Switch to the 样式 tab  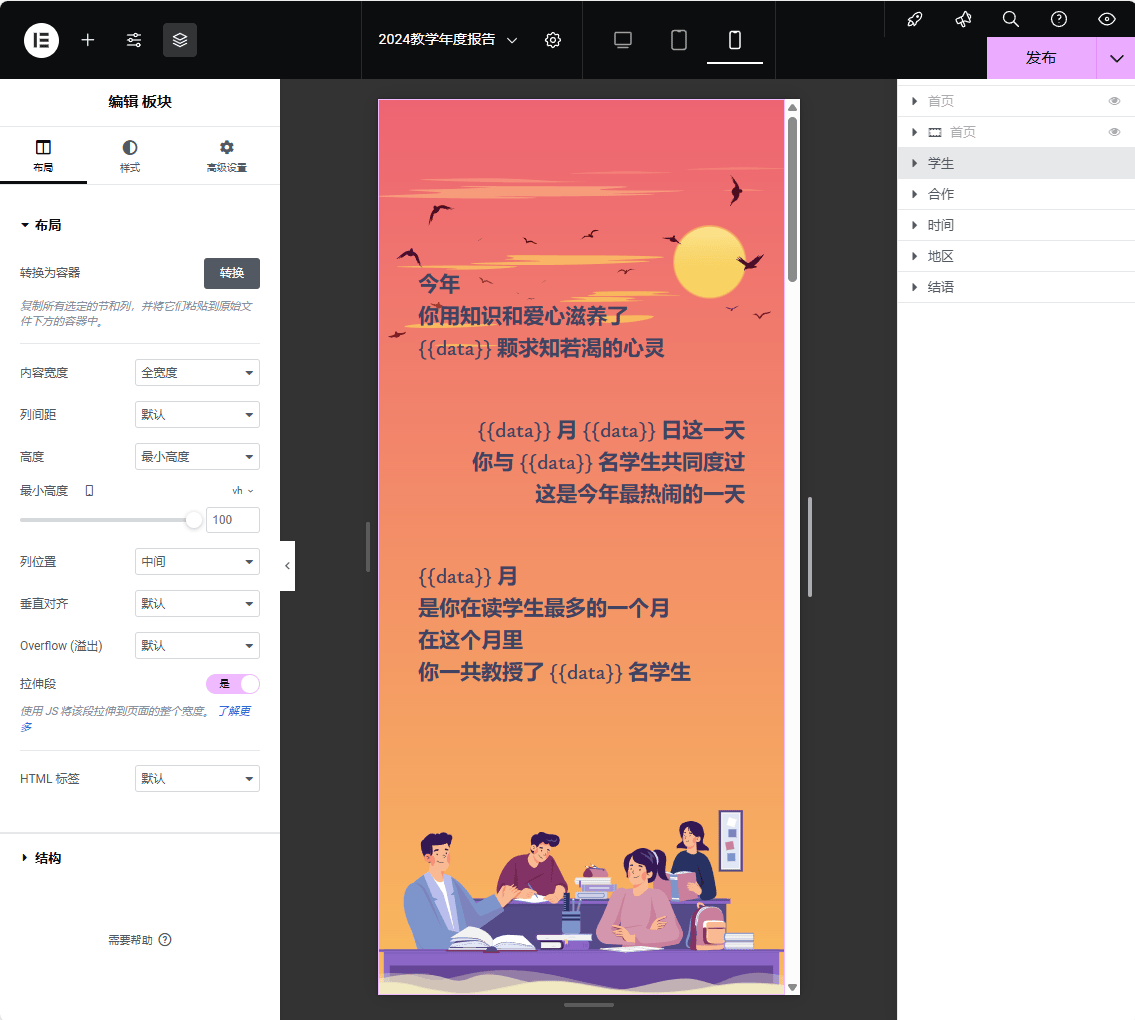pyautogui.click(x=130, y=156)
